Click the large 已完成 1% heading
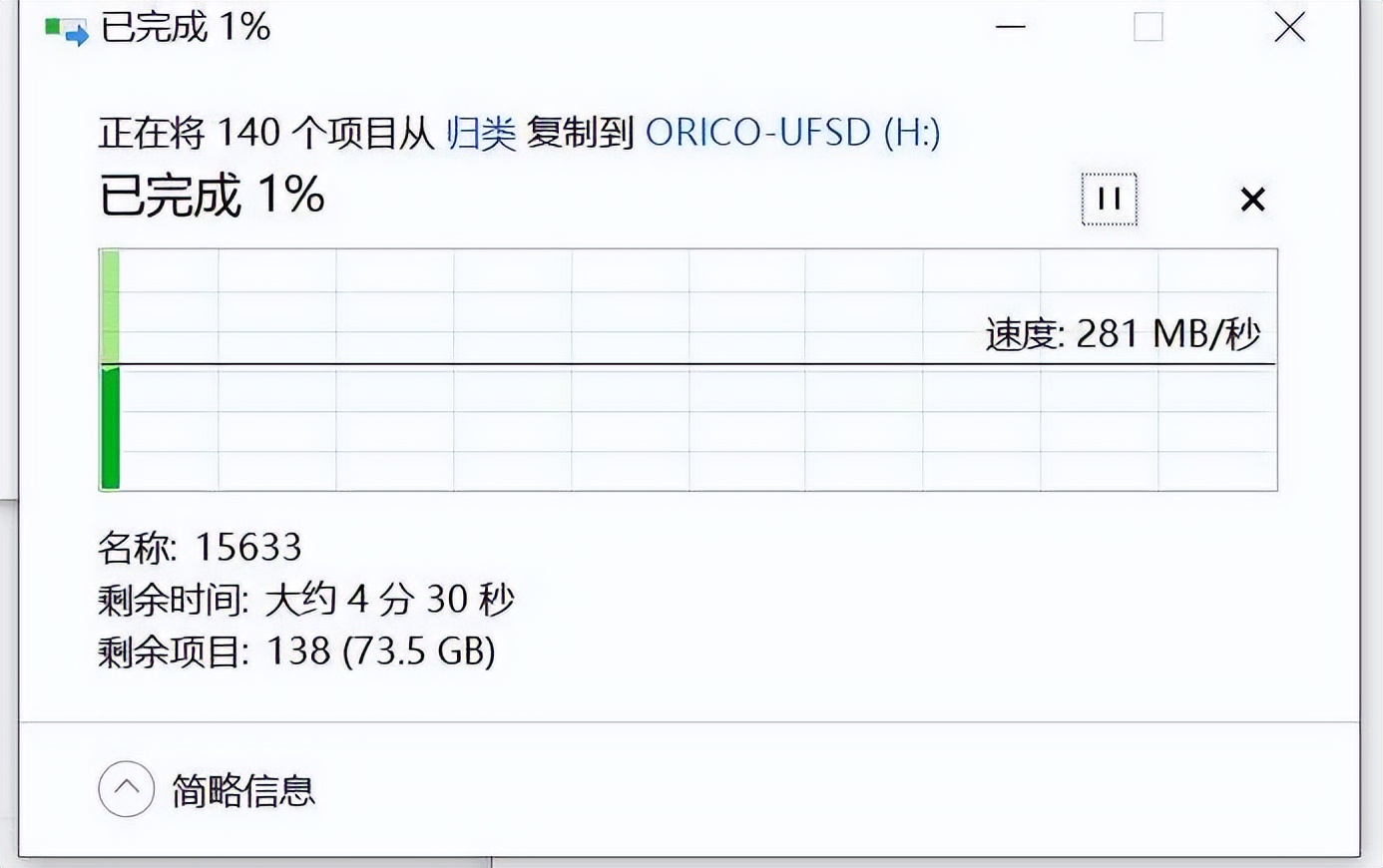Screen dimensions: 1383x868 click(212, 195)
